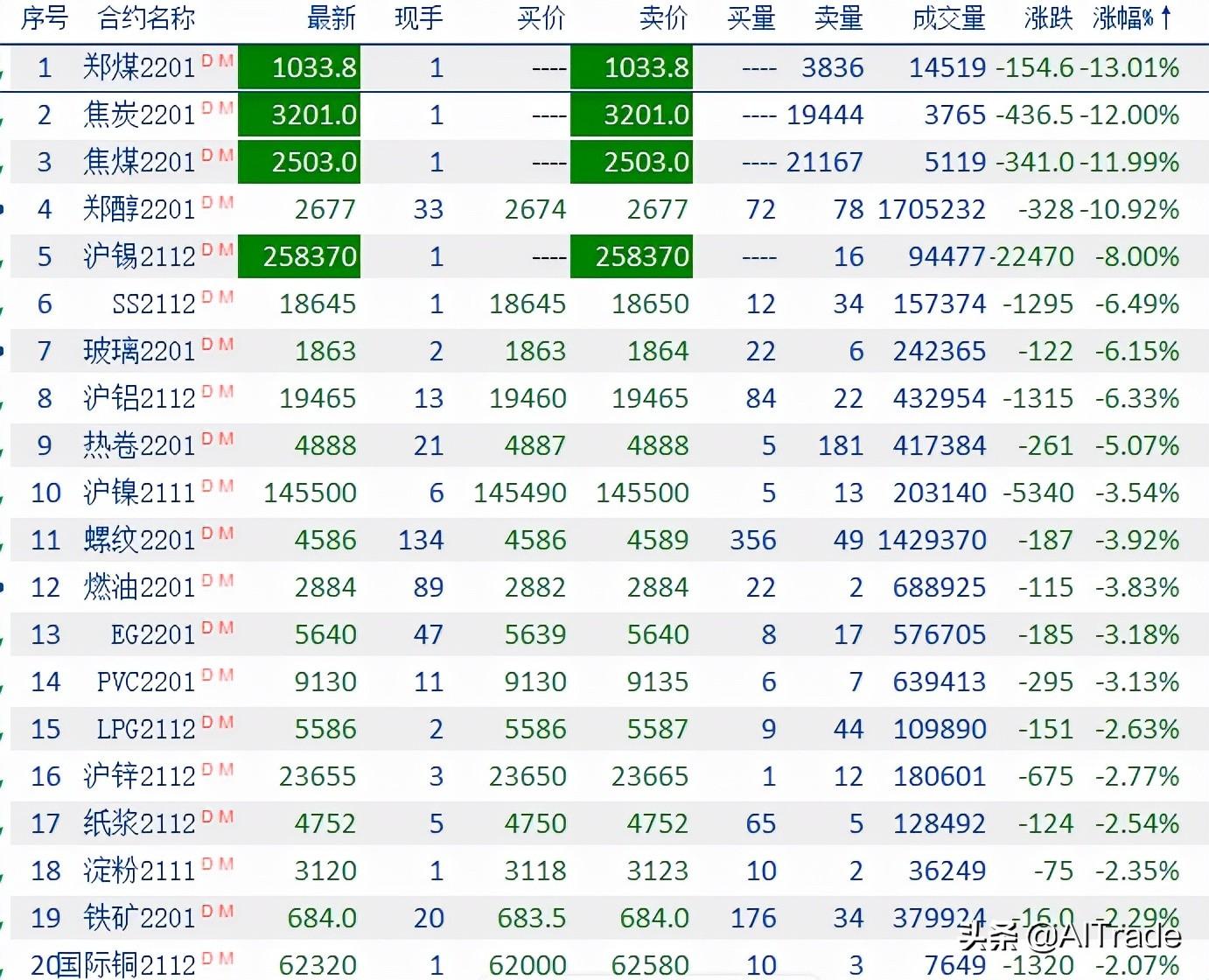Click the 序号 column header
The height and width of the screenshot is (980, 1209).
[45, 17]
